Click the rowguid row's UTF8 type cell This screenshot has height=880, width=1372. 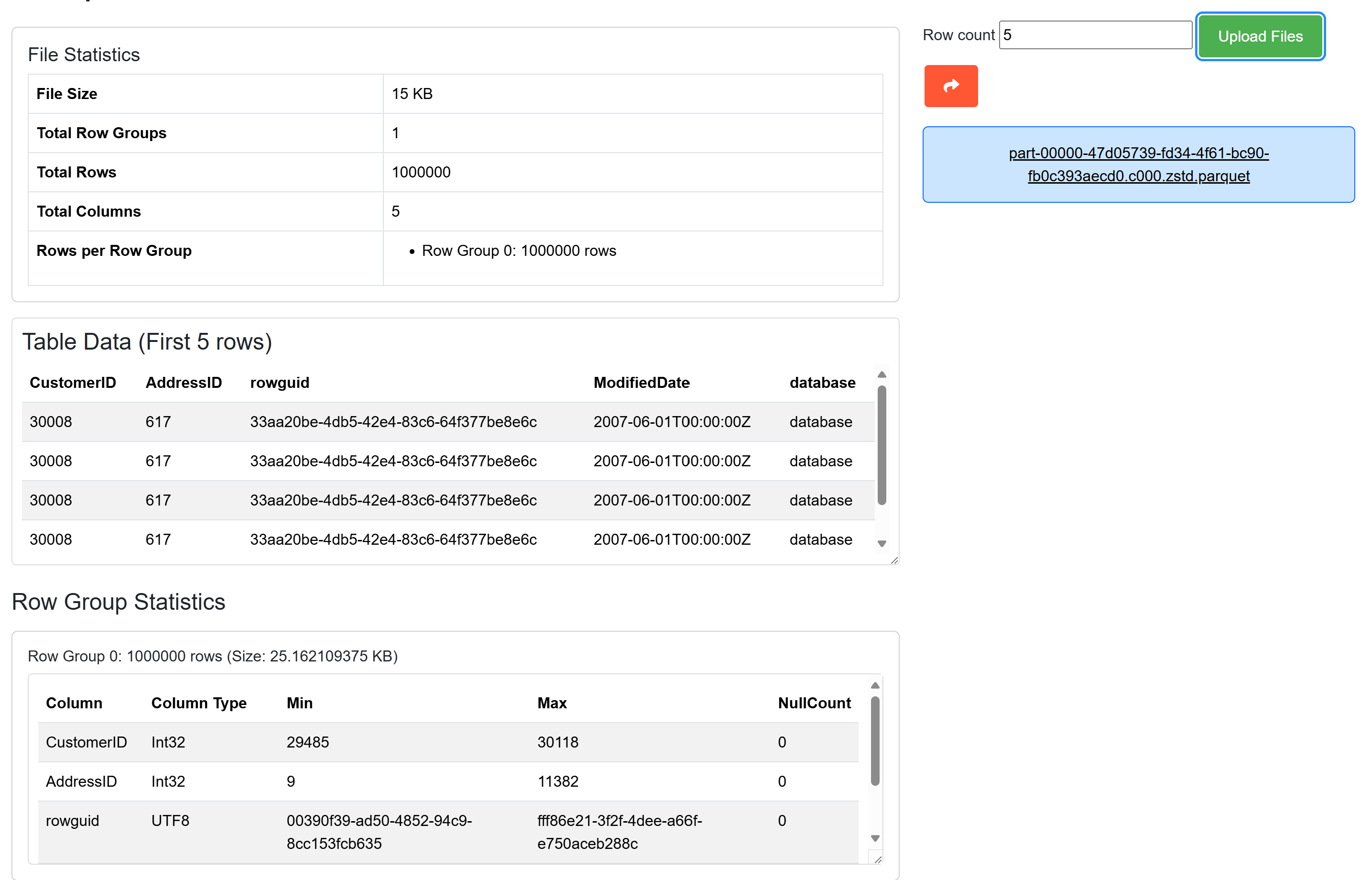(x=170, y=821)
